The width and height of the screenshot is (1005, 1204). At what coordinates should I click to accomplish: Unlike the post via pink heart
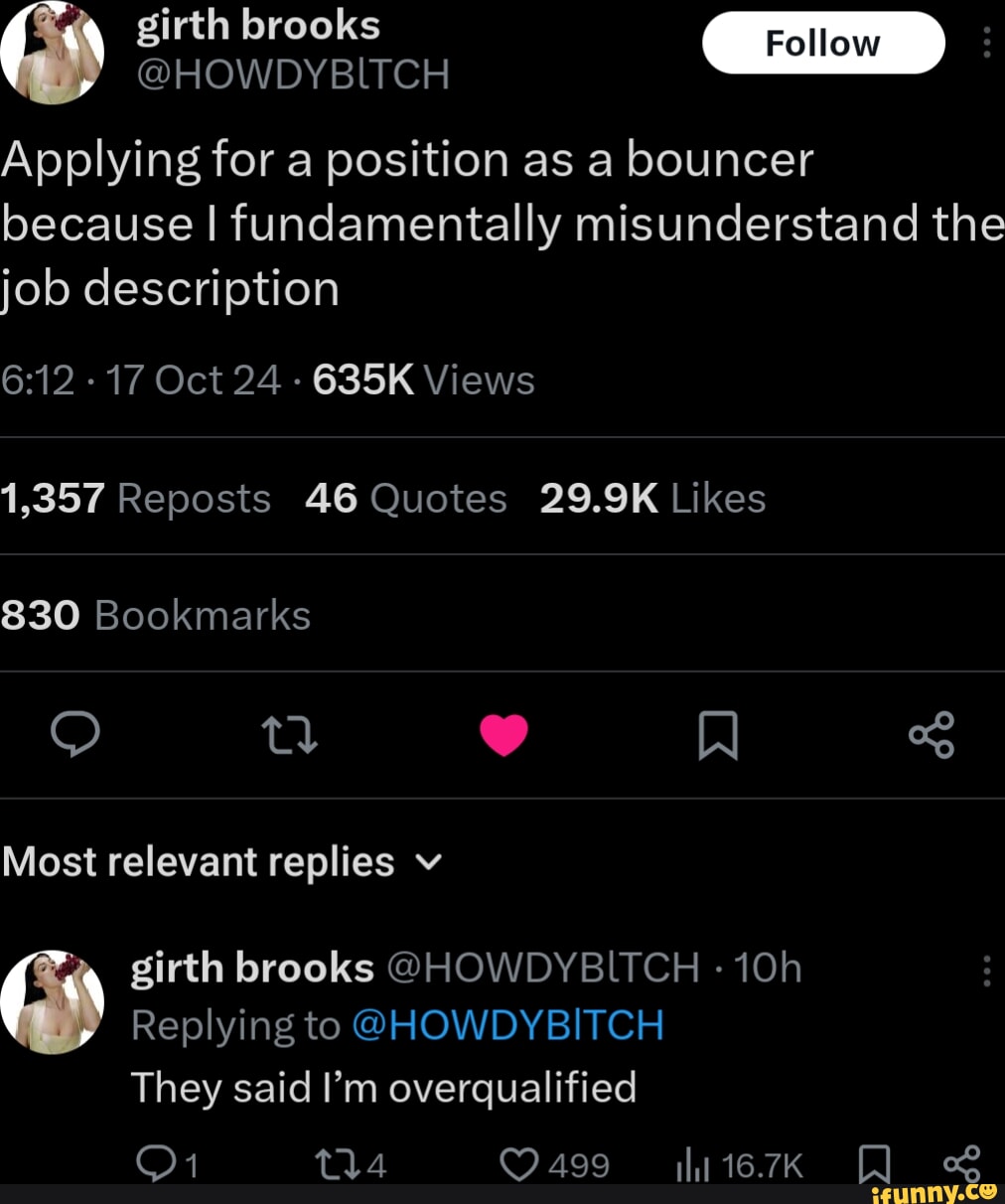coord(503,735)
